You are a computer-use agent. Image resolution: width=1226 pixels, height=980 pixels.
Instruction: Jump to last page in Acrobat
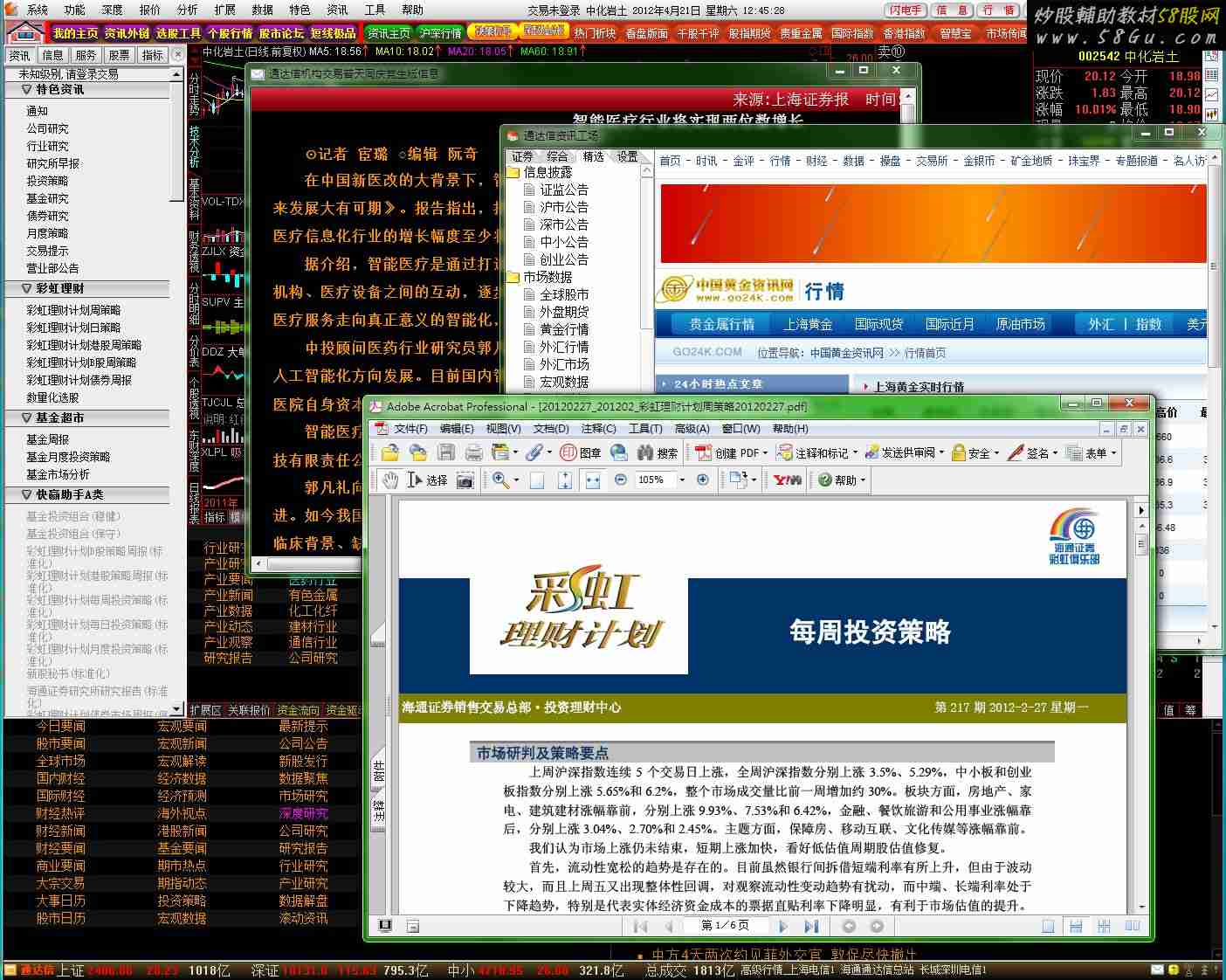click(811, 926)
